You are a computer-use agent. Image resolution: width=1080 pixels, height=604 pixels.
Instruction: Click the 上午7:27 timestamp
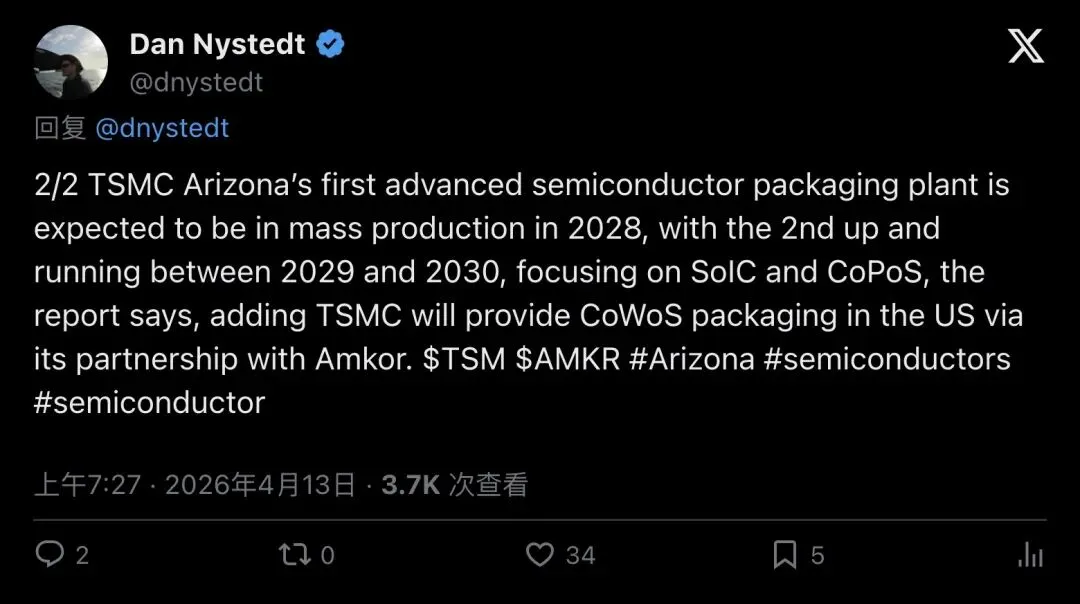point(88,486)
